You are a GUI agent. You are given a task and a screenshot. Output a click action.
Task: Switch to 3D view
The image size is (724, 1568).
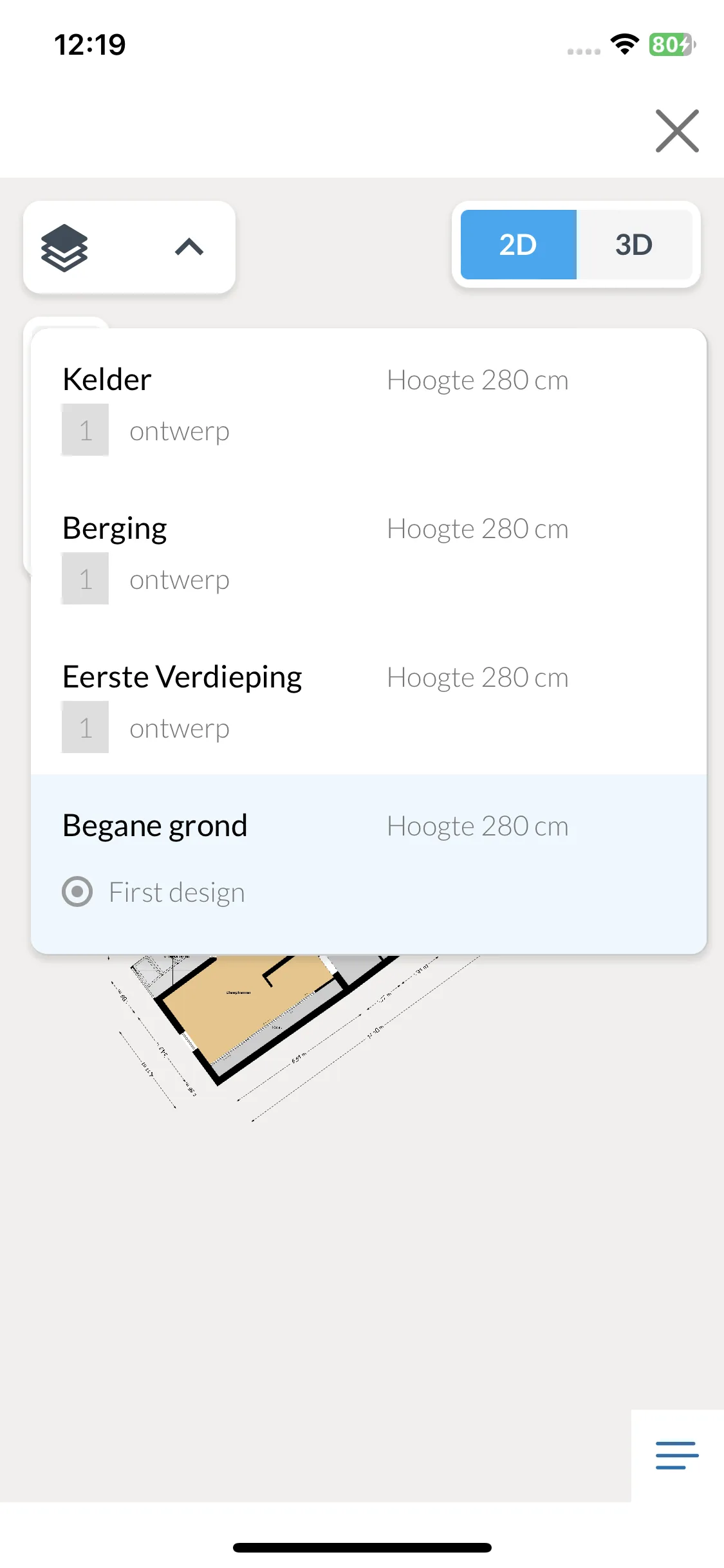[x=634, y=245]
